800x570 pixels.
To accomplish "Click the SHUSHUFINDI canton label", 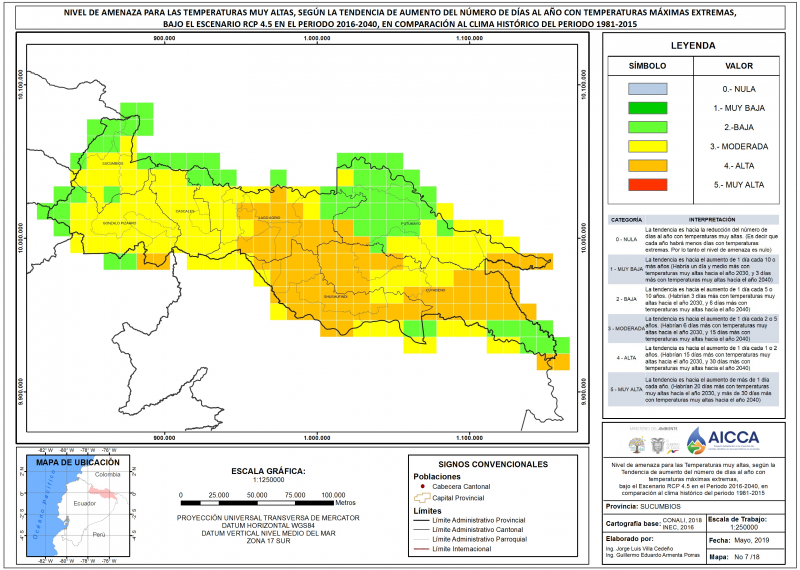I will pos(335,296).
